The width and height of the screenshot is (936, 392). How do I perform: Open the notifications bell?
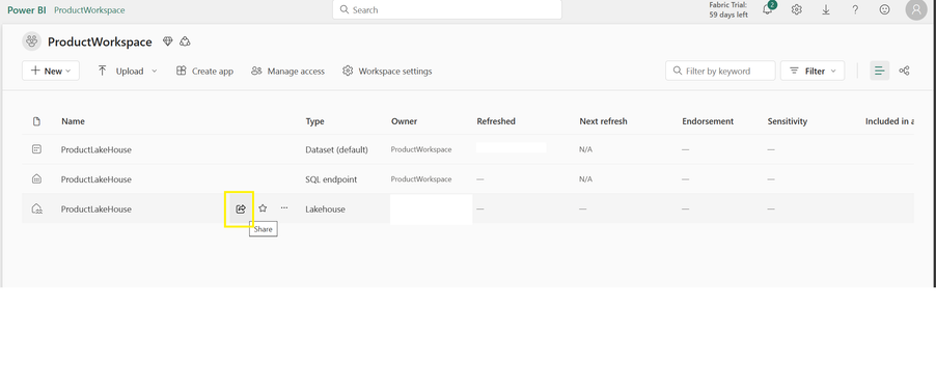[768, 10]
